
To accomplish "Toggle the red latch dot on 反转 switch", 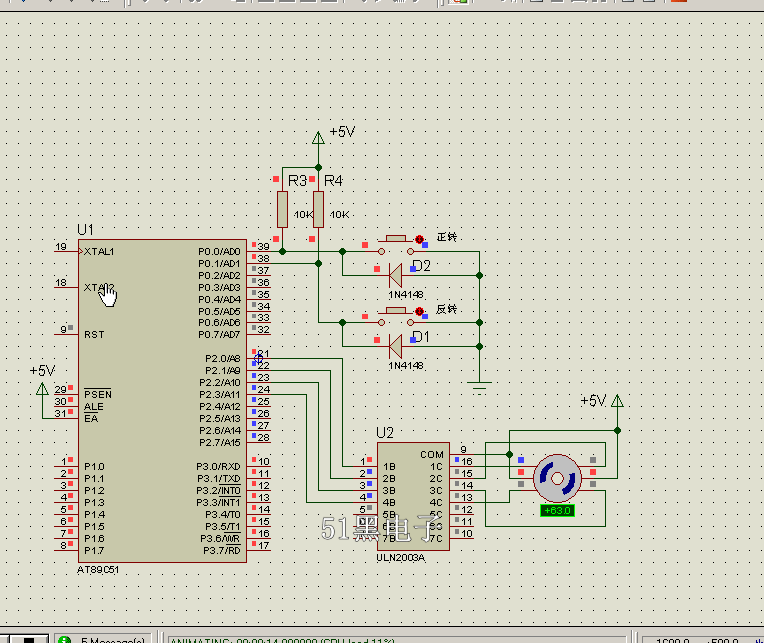I will pyautogui.click(x=419, y=311).
